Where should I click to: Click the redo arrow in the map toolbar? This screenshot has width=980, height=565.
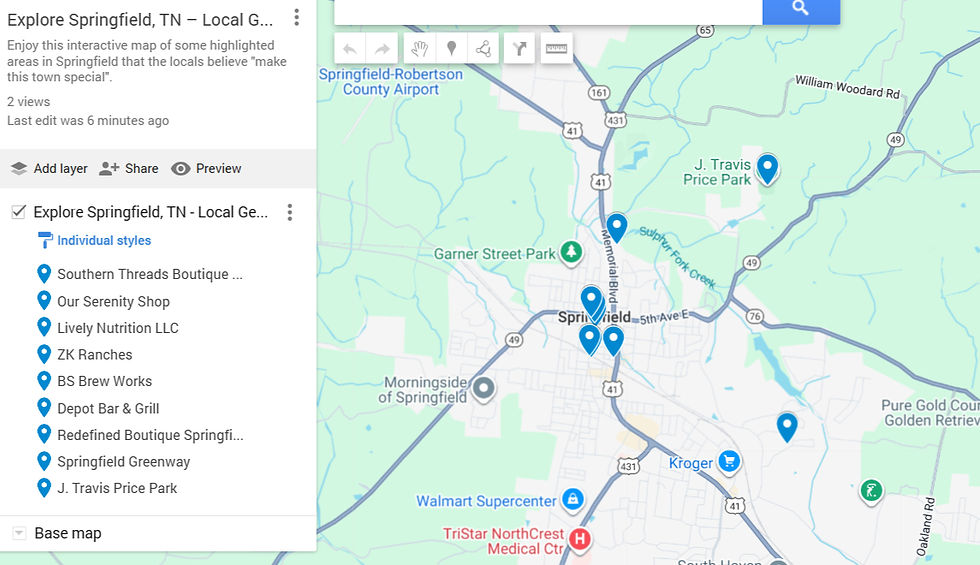point(382,49)
